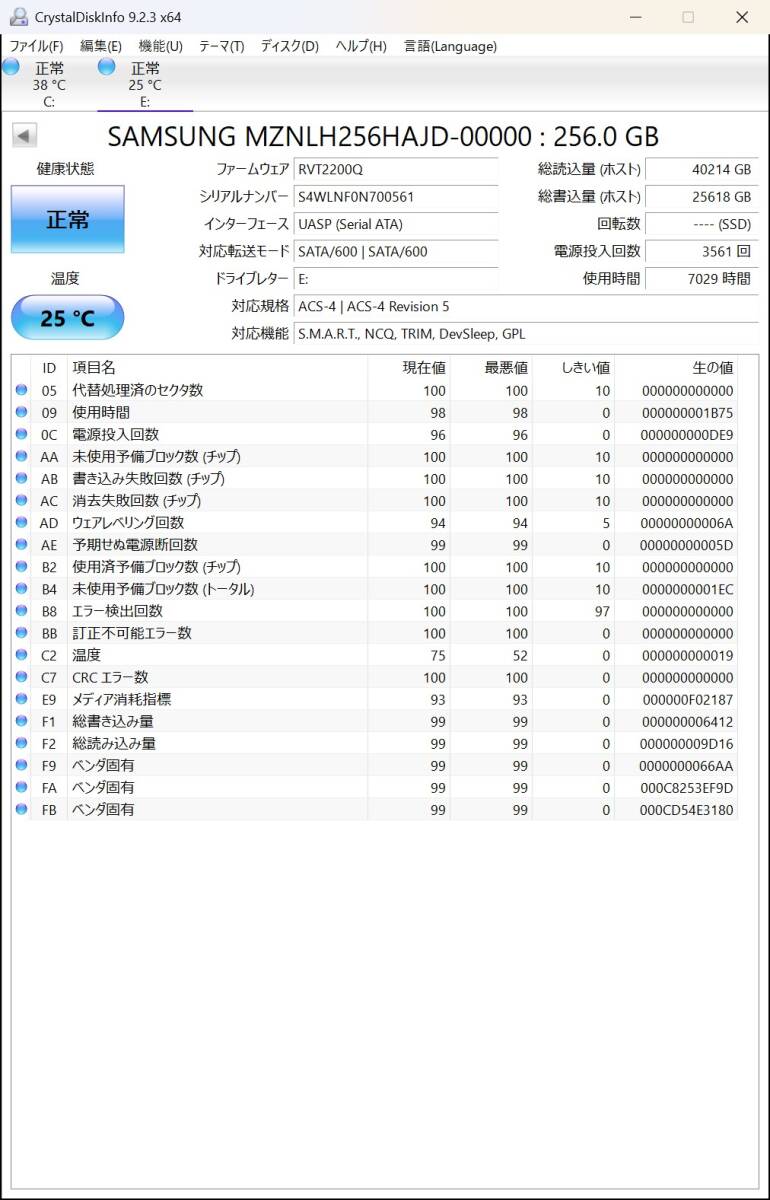Screen dimensions: 770x1200
Task: Click the status icon for row F1
Action: (x=21, y=720)
